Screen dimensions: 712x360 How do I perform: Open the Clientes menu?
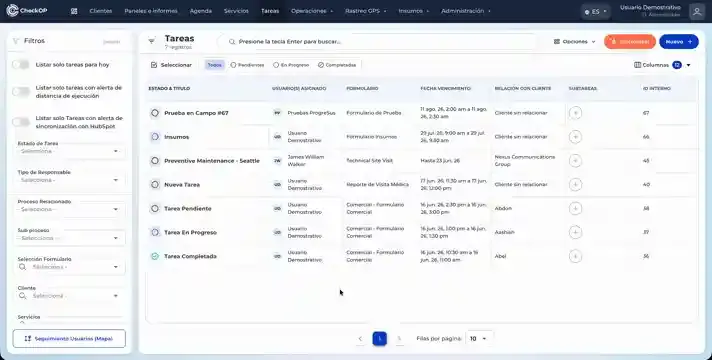click(101, 11)
